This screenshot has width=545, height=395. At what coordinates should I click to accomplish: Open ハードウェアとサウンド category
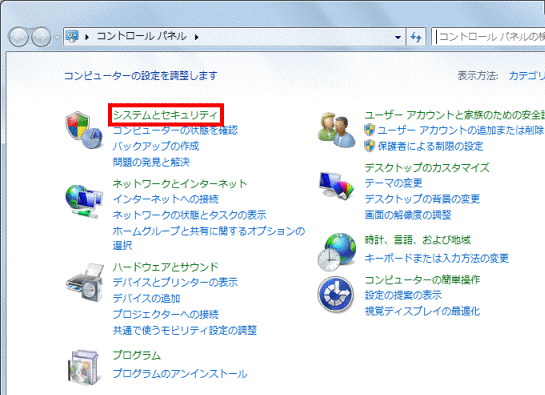(165, 267)
